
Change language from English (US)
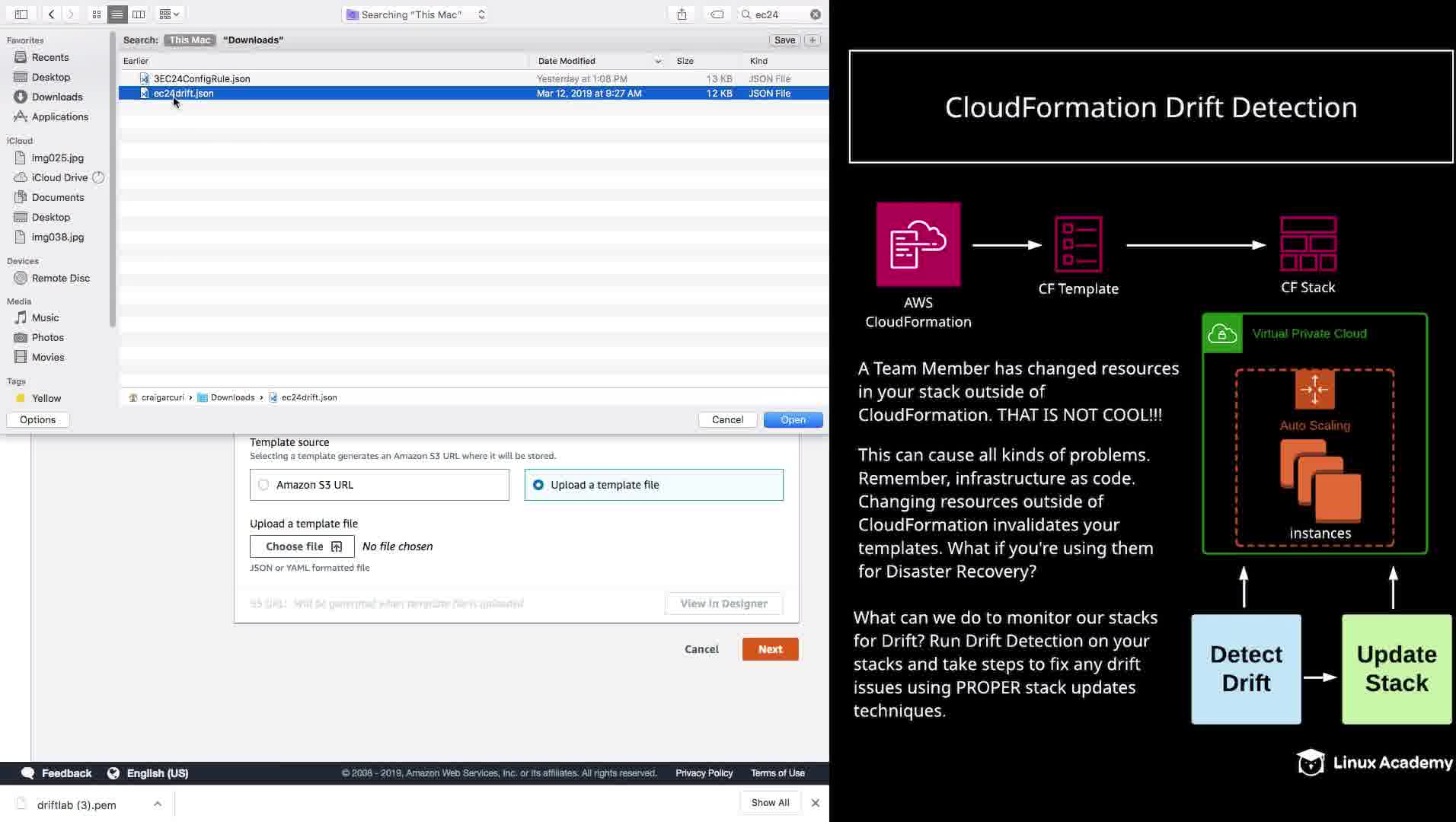point(148,773)
